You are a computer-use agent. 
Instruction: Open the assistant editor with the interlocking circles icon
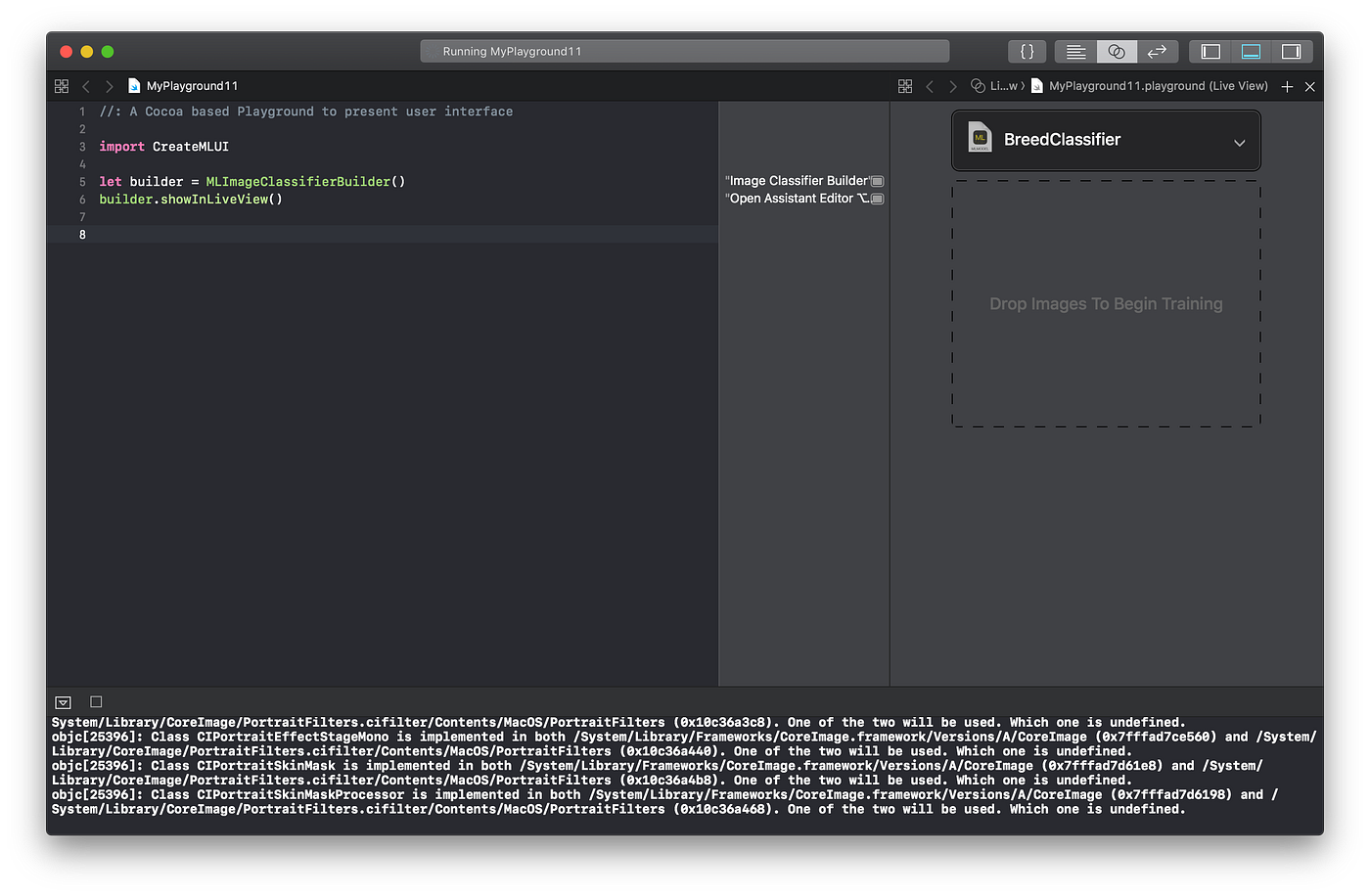[1117, 51]
